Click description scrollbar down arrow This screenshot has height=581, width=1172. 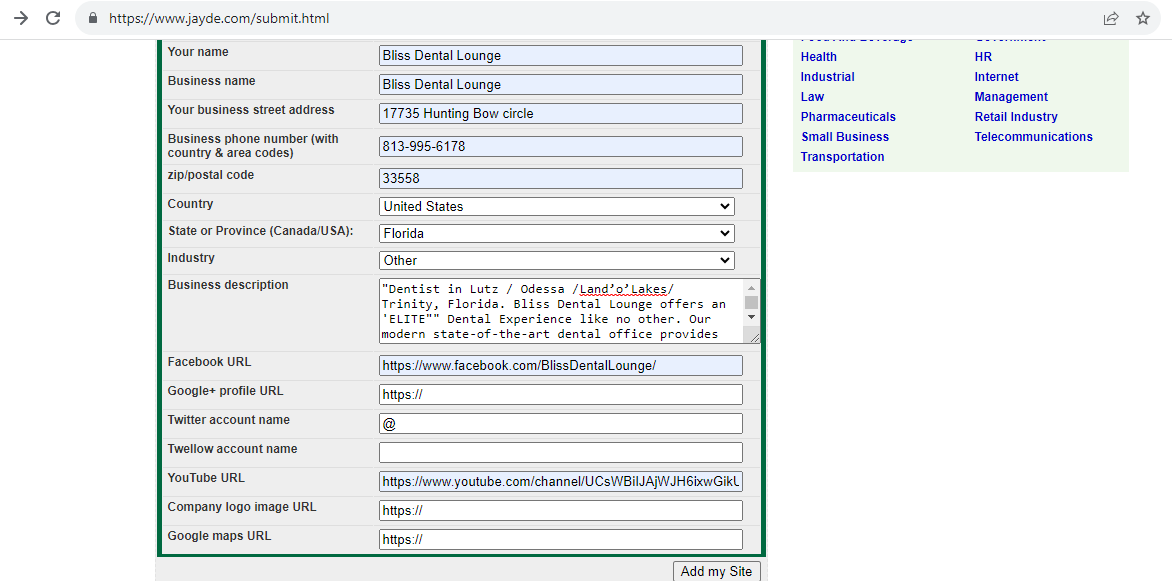752,318
